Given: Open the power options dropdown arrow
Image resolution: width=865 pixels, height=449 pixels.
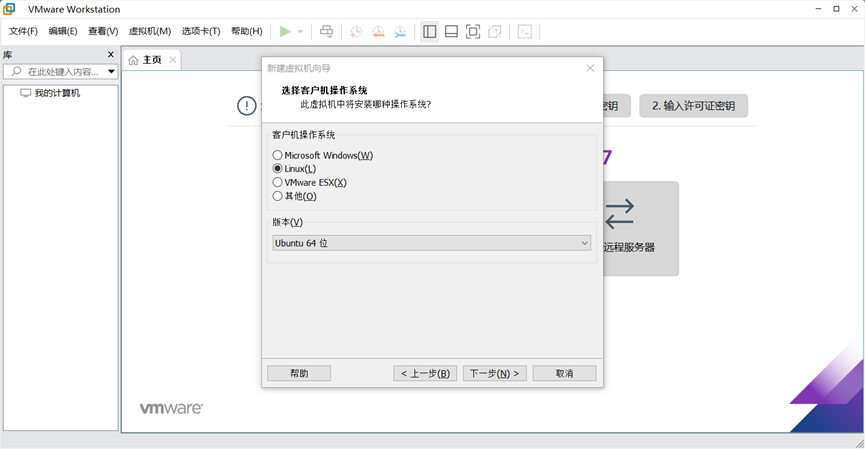Looking at the screenshot, I should coord(300,31).
